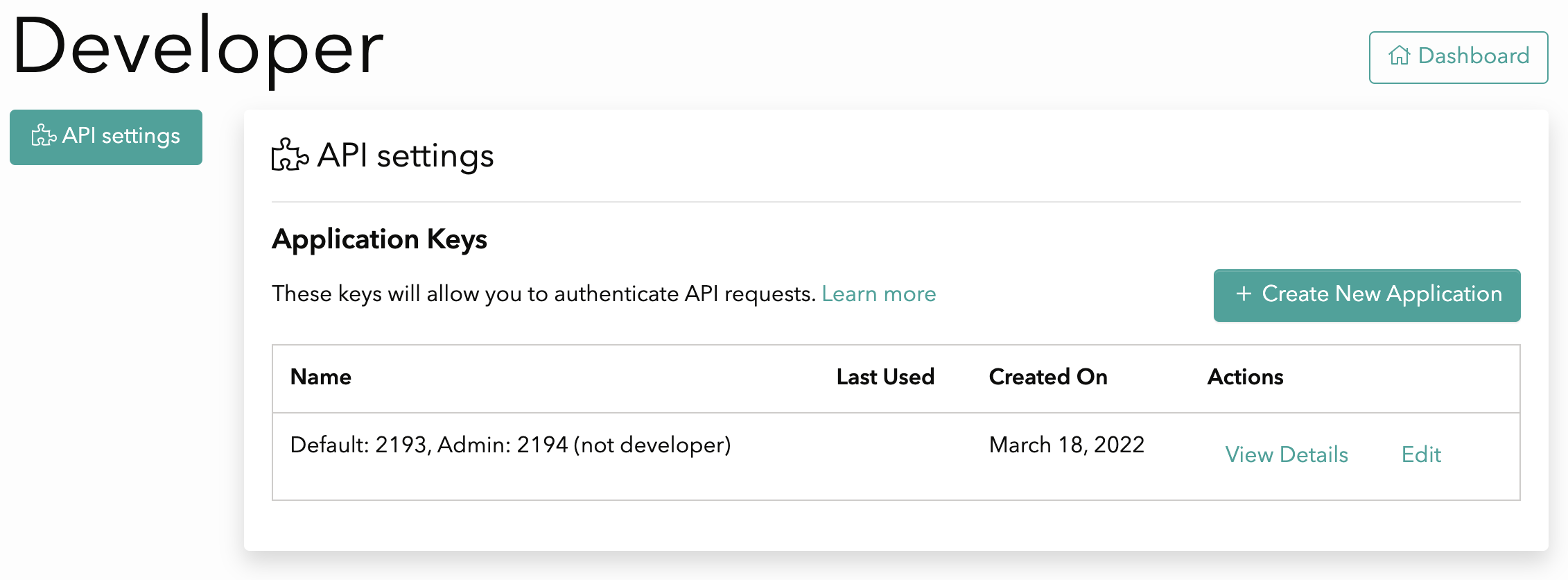The height and width of the screenshot is (580, 1568).
Task: Click the Last Used column header
Action: [885, 377]
